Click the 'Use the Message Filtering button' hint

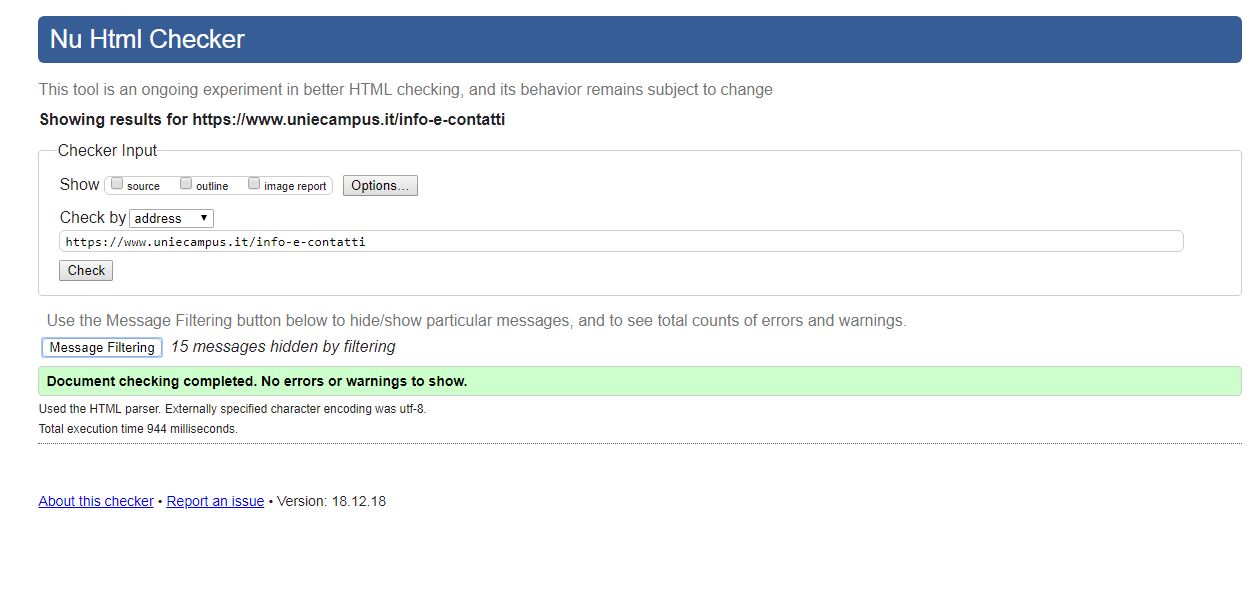pos(476,321)
